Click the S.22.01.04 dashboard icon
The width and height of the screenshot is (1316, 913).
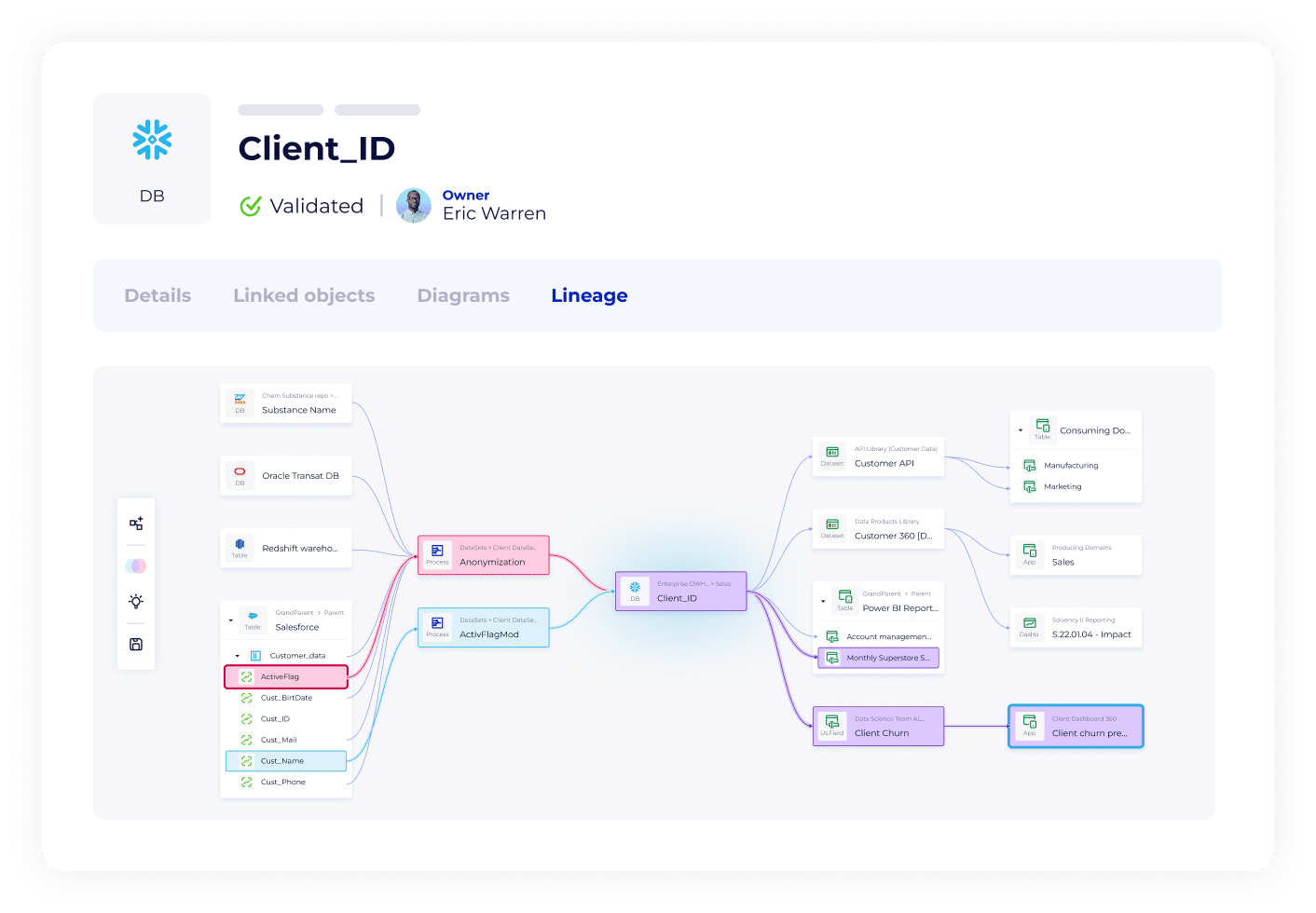pos(1029,626)
